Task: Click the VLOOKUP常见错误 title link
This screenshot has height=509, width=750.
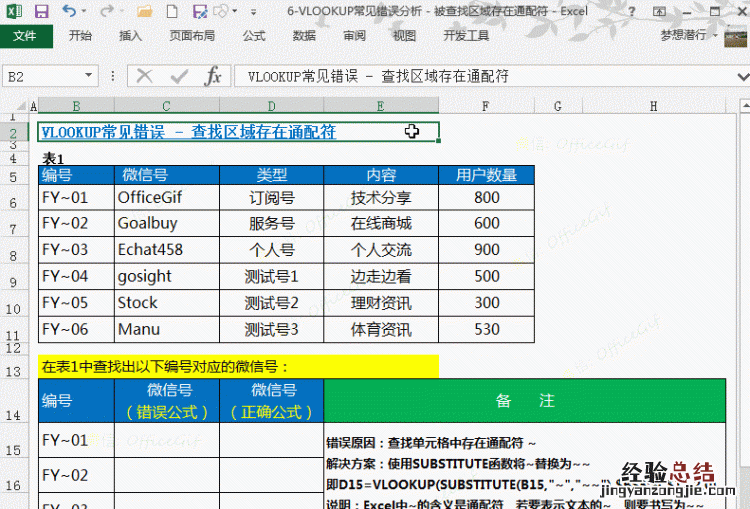Action: [188, 132]
